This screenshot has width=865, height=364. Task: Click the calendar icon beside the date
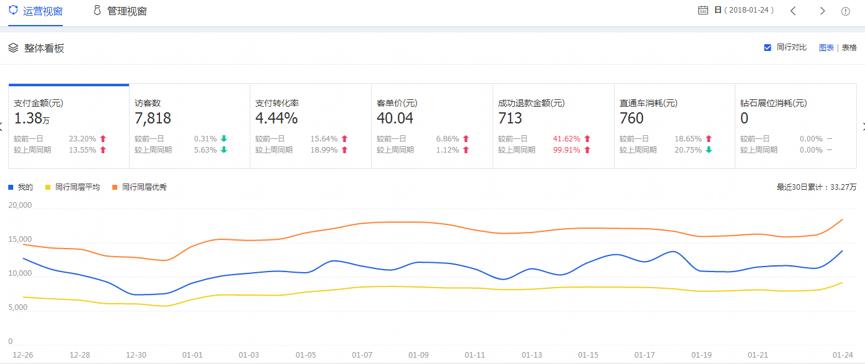point(702,10)
